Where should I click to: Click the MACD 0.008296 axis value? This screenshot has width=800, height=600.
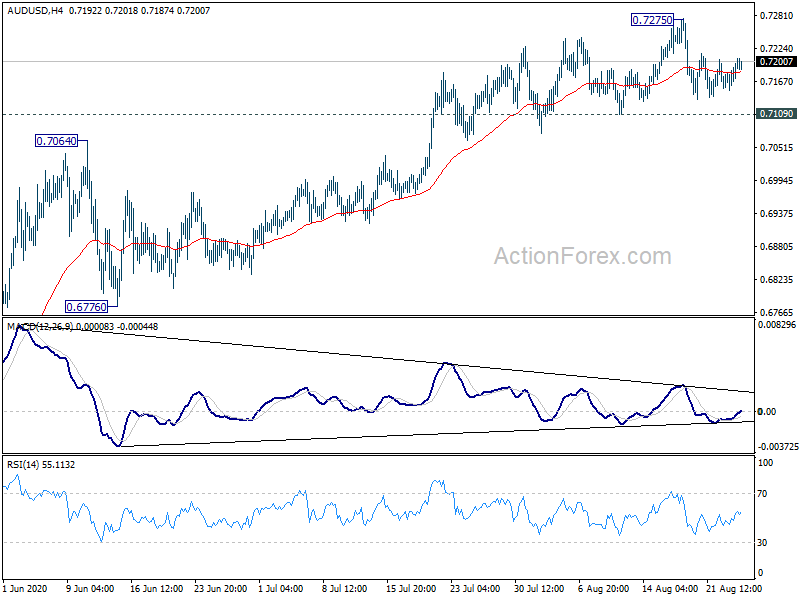(x=778, y=325)
